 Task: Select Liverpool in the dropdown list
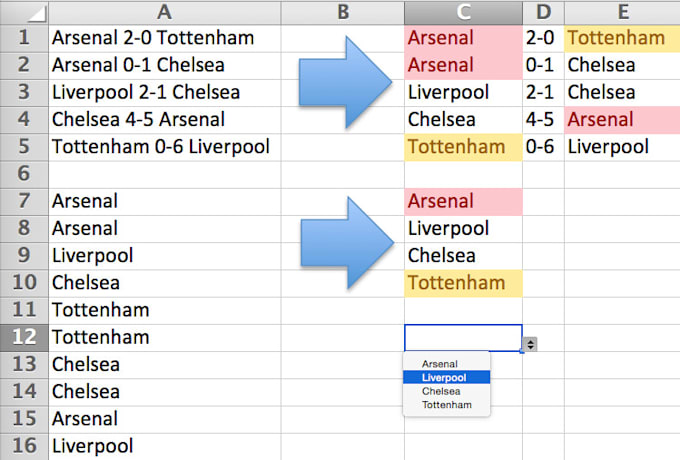click(445, 378)
